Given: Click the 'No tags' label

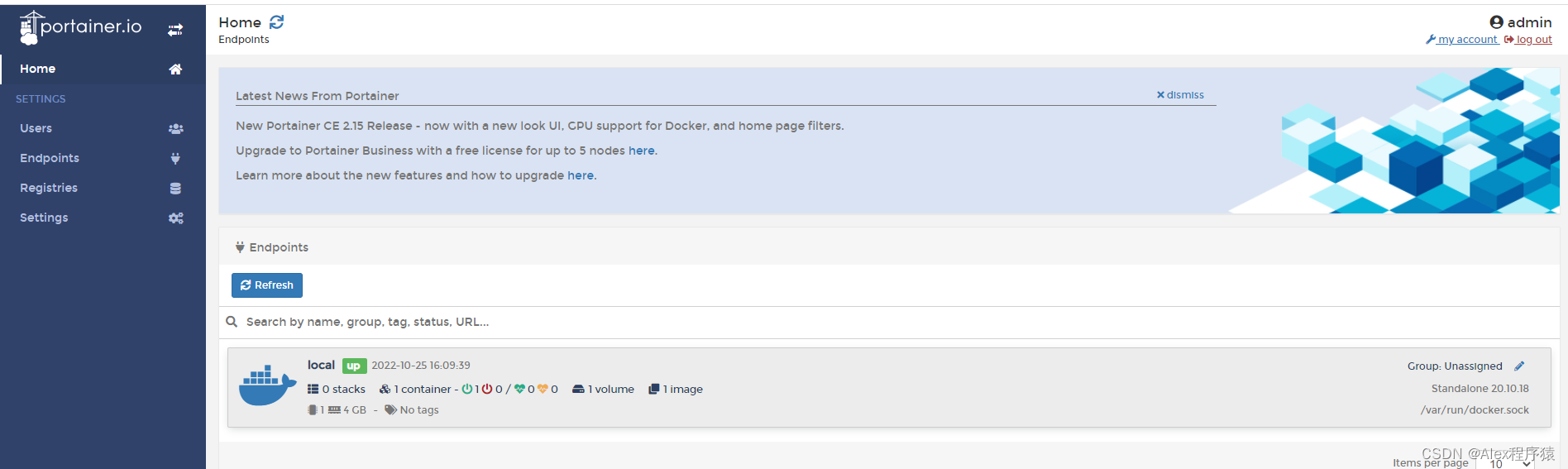Looking at the screenshot, I should [x=419, y=409].
